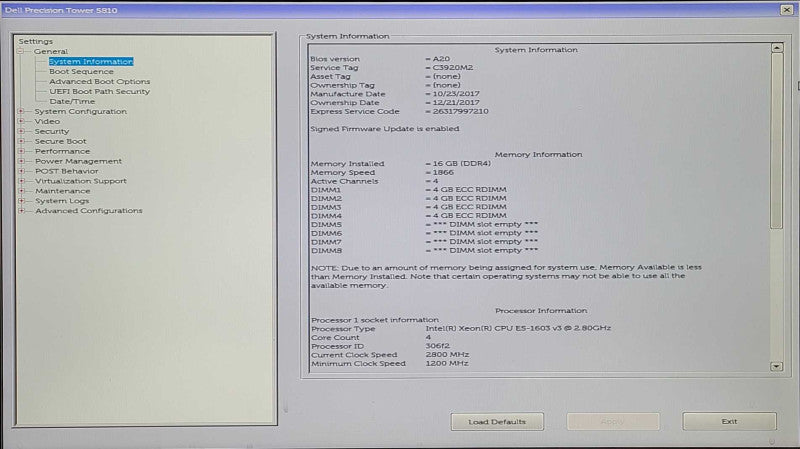This screenshot has width=800, height=449.
Task: Select the System Configuration label
Action: (81, 111)
